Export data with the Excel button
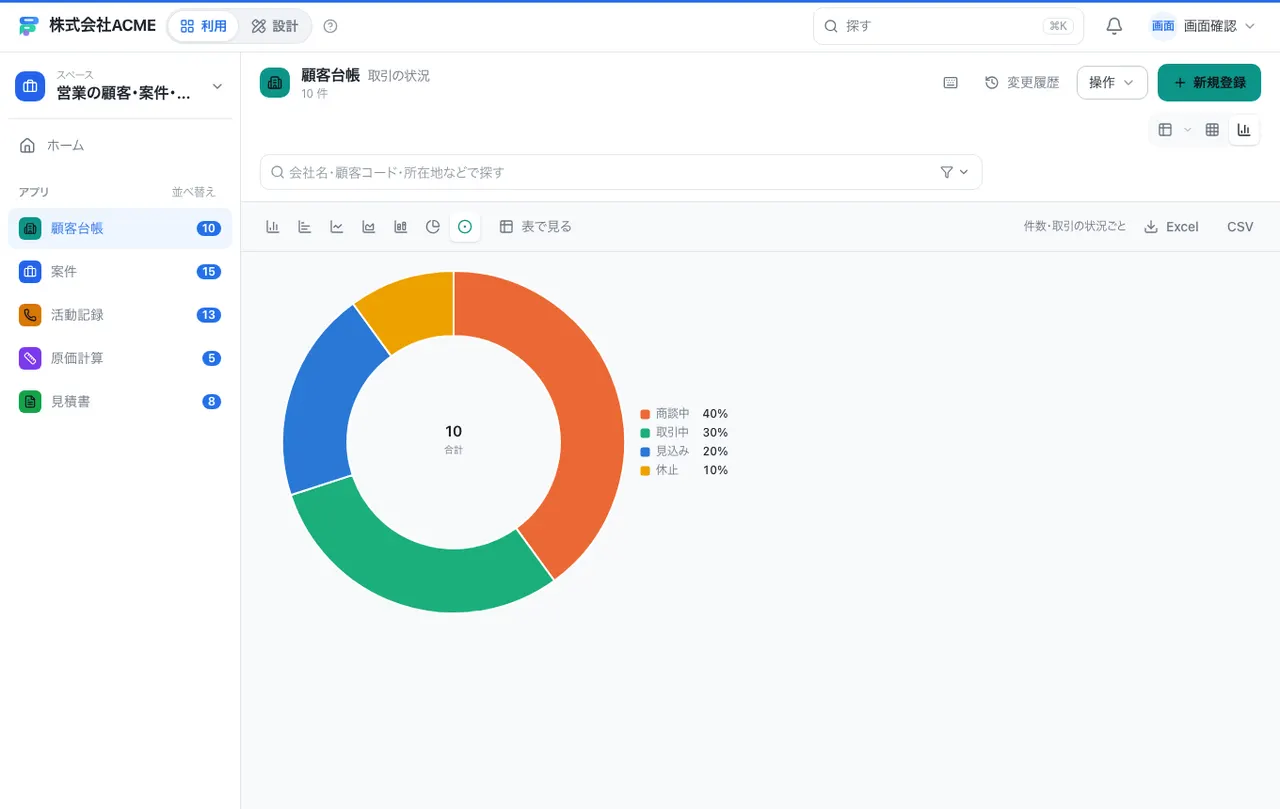This screenshot has width=1280, height=809. [x=1171, y=227]
